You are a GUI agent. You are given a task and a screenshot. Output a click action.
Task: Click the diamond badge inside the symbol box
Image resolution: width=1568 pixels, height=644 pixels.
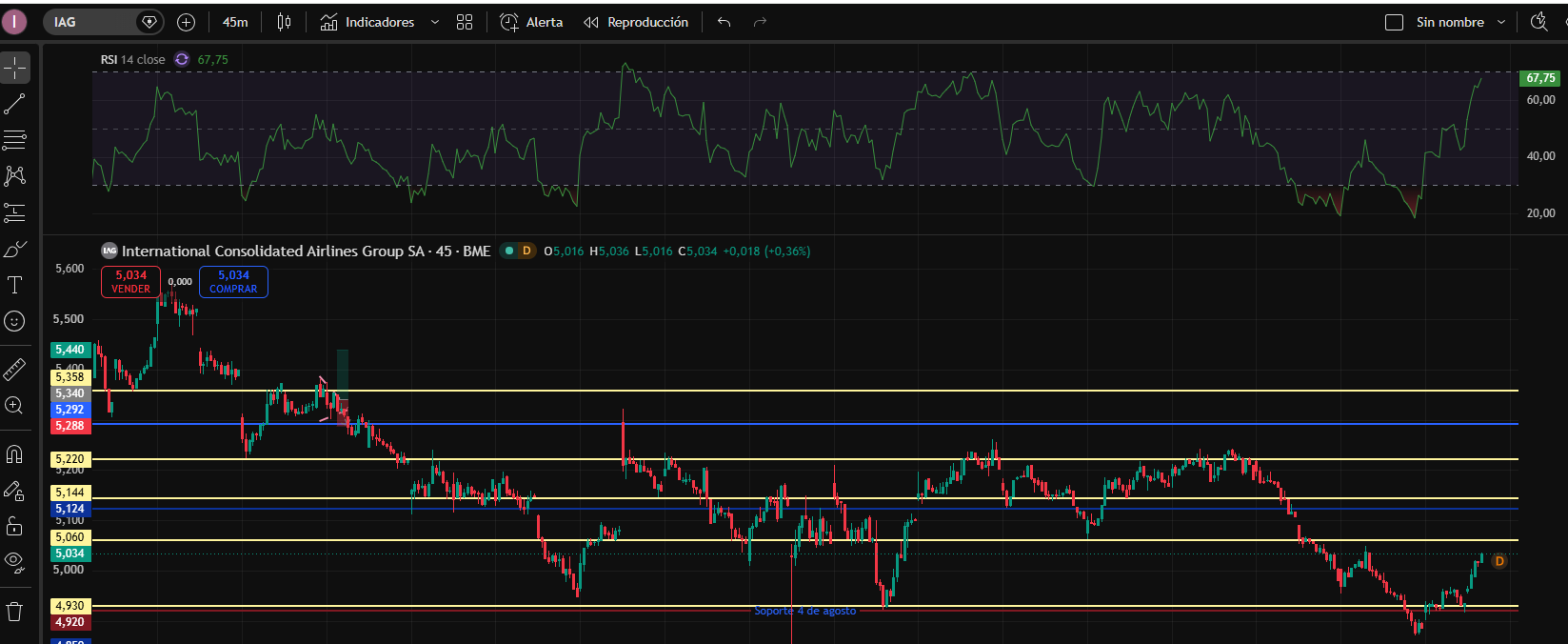149,22
